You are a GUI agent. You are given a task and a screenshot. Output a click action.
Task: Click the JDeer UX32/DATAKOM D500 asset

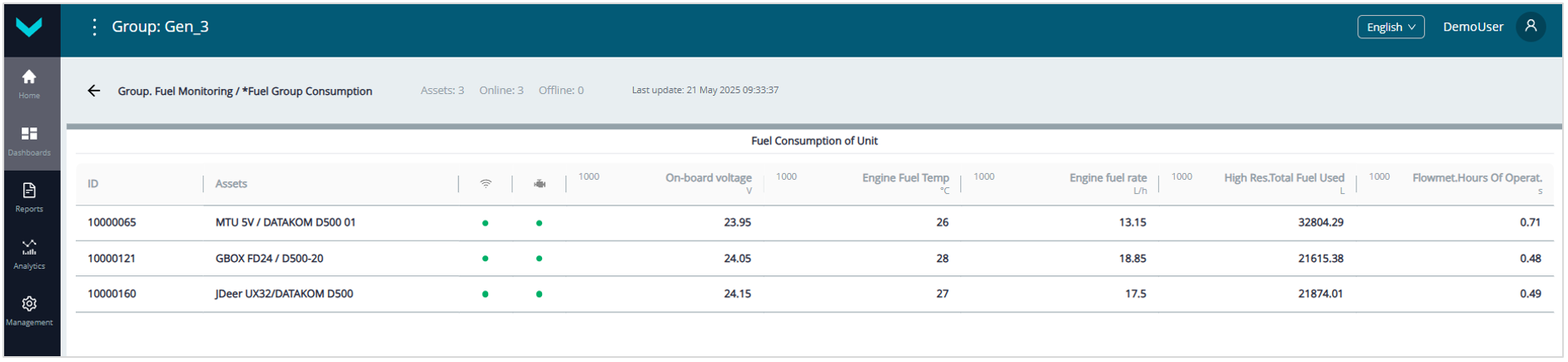(284, 294)
